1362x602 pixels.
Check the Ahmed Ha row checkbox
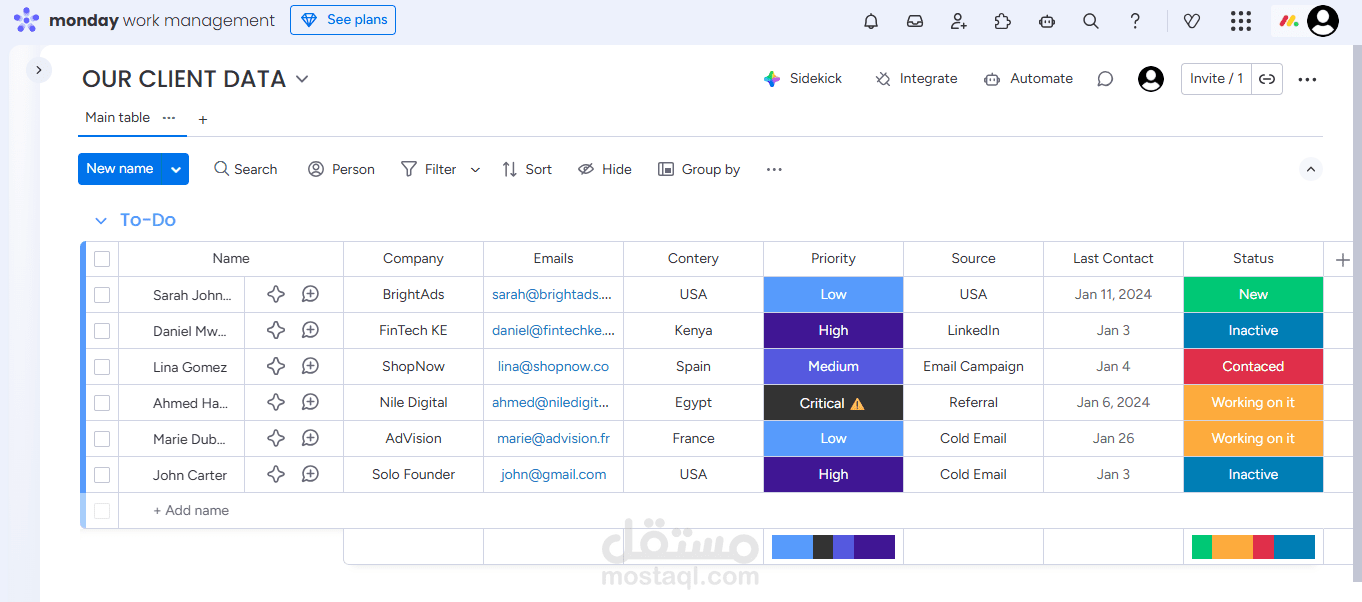[102, 403]
